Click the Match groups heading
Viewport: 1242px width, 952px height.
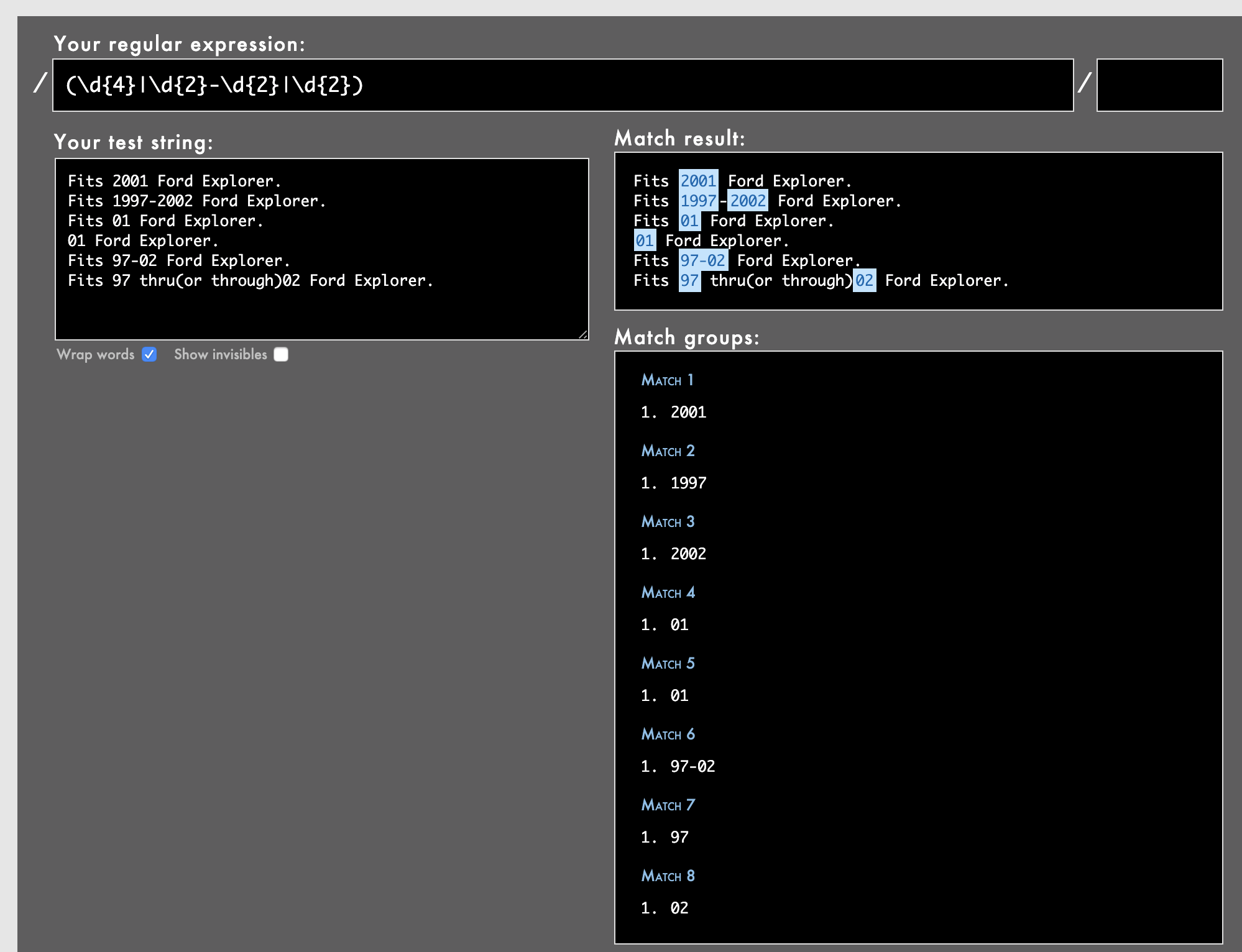coord(686,337)
